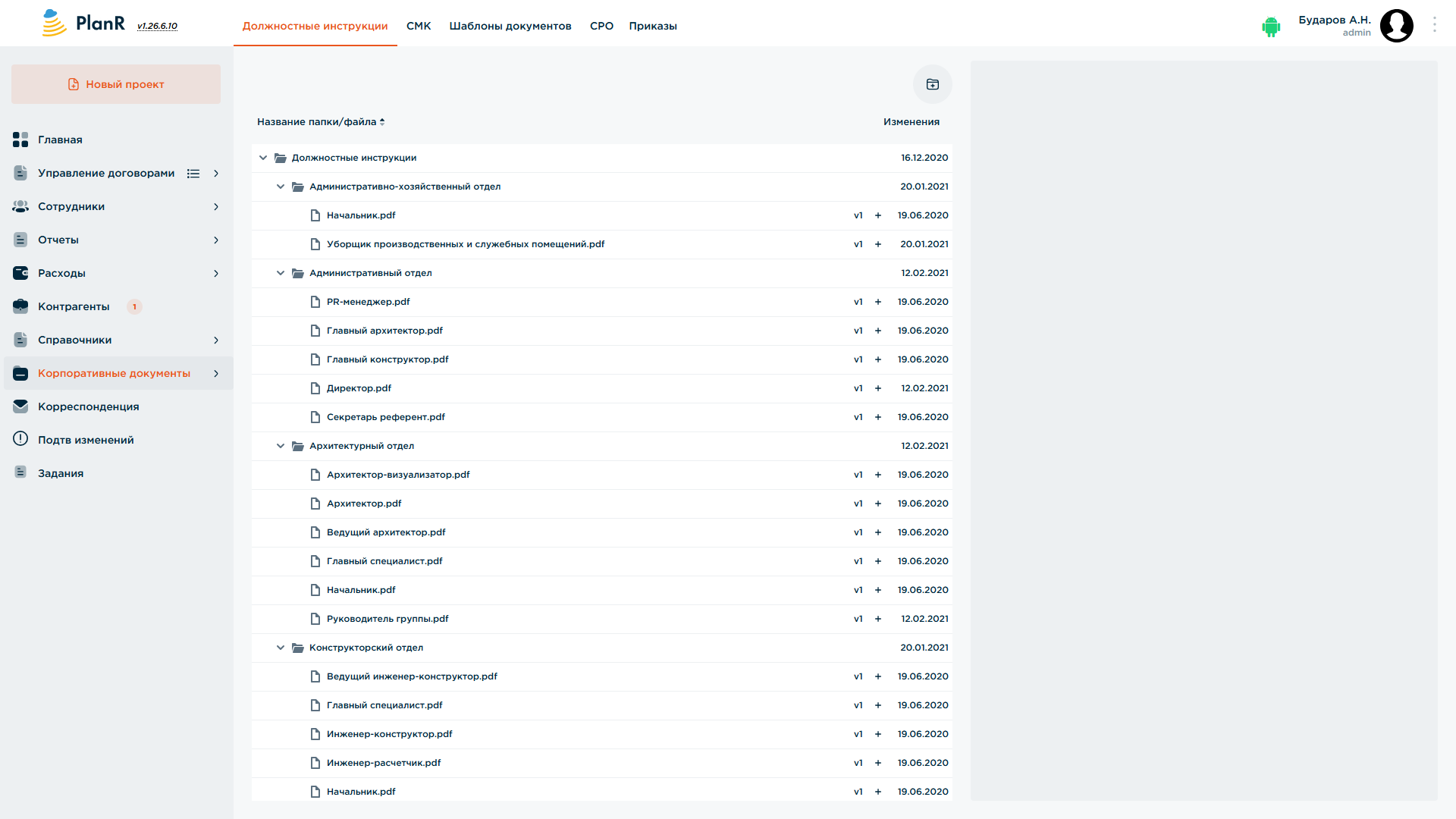The image size is (1456, 819).
Task: Collapse Административно-хозяйственный отдел folder
Action: tap(281, 187)
